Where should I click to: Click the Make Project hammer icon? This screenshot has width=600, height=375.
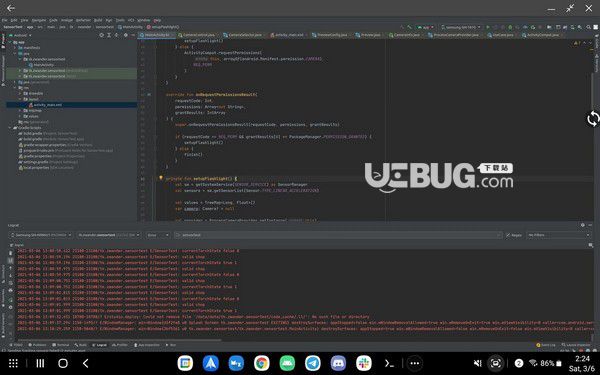[x=409, y=27]
